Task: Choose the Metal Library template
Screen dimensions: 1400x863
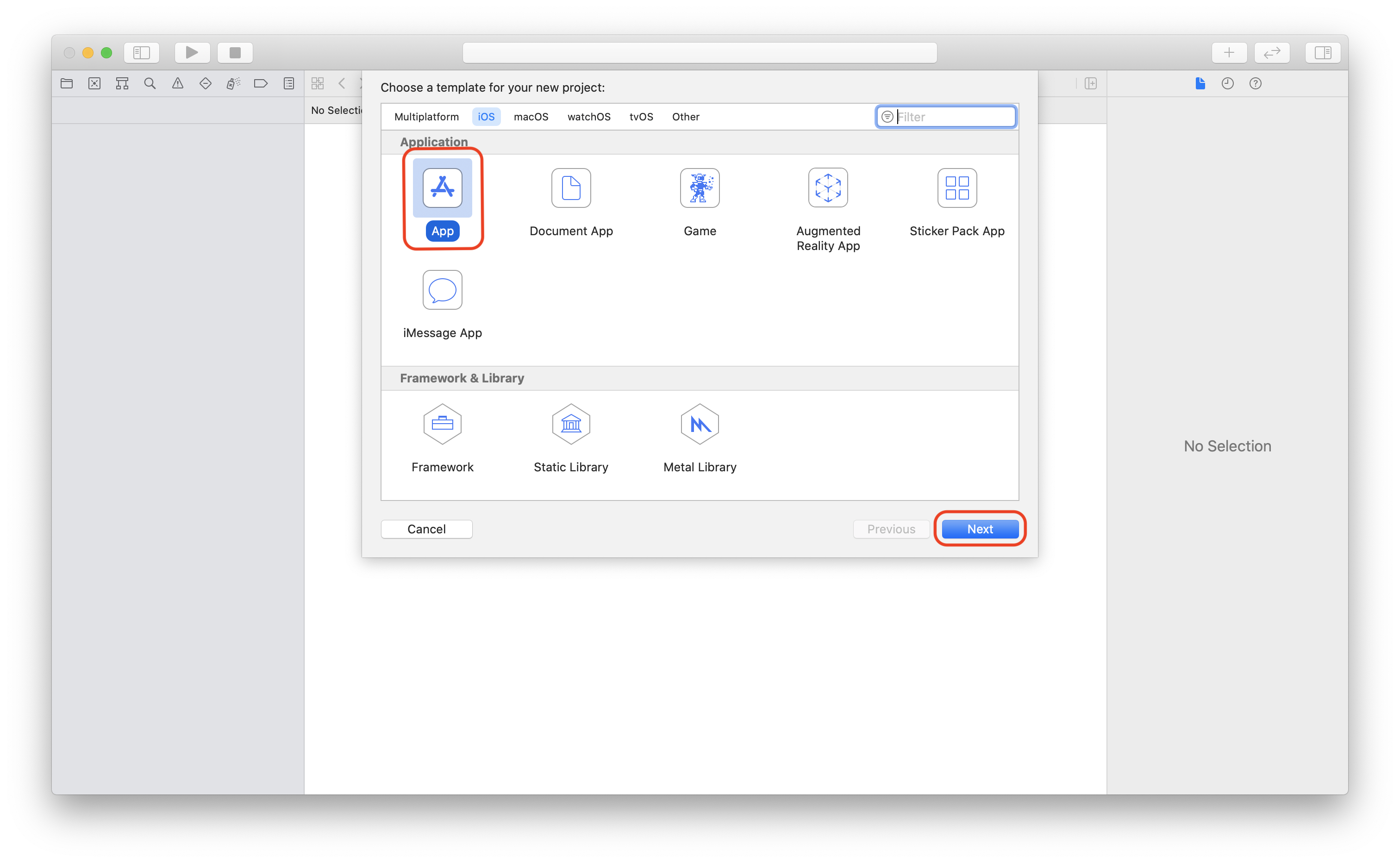Action: [x=700, y=438]
